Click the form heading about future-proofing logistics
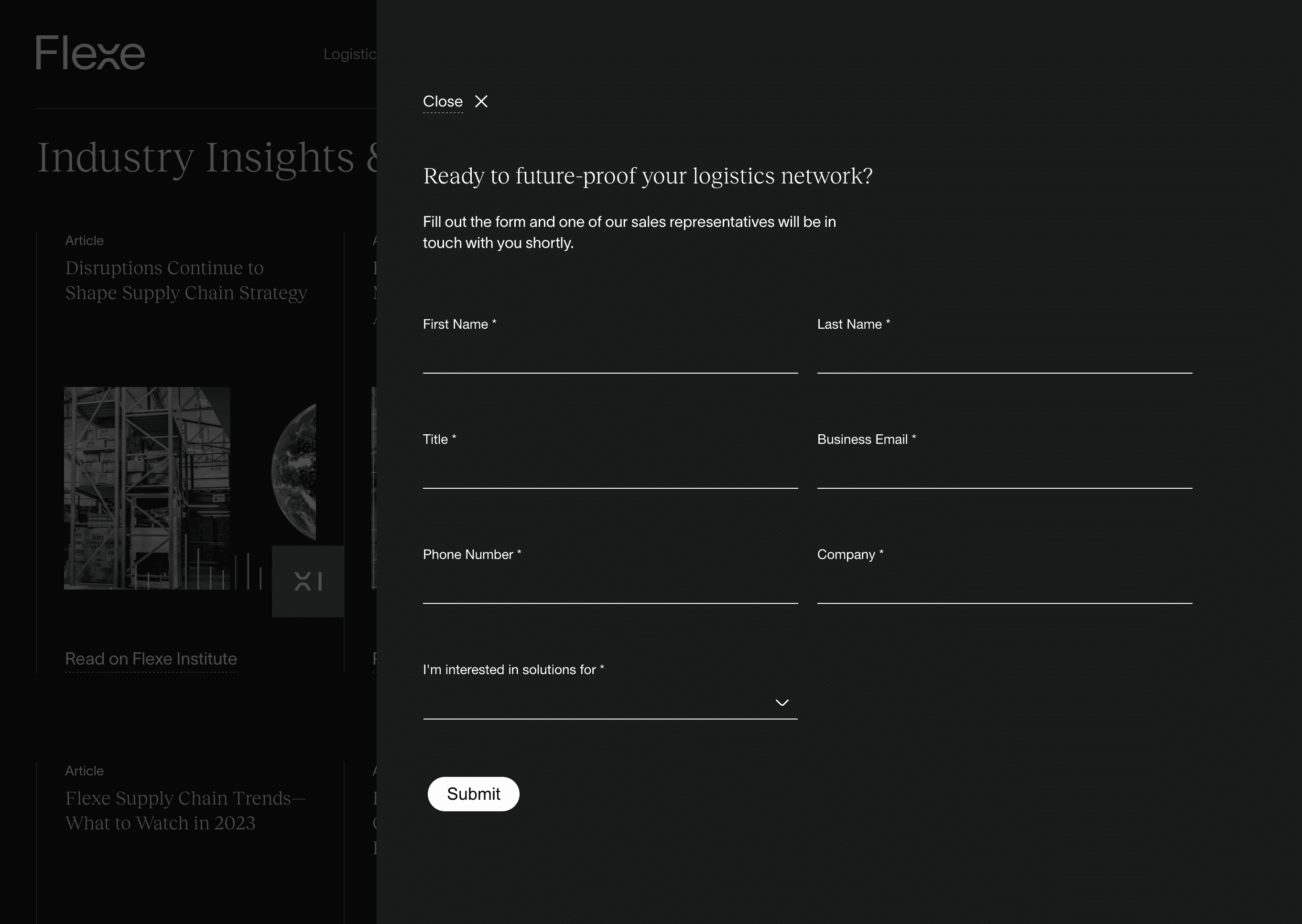Screen dimensions: 1302x924 click(648, 176)
